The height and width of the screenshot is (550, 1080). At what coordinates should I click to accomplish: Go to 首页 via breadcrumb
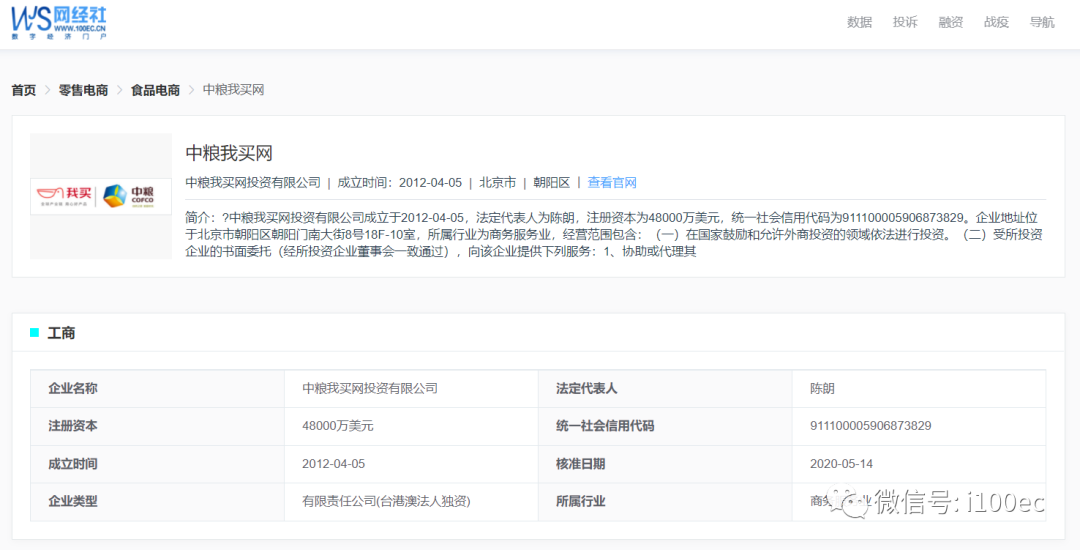pos(24,90)
